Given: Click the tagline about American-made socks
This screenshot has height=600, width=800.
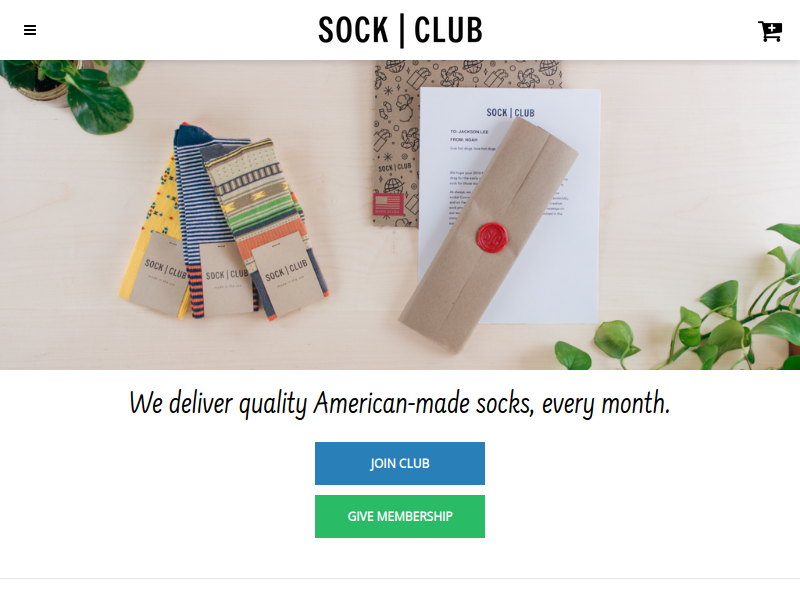Looking at the screenshot, I should click(399, 403).
